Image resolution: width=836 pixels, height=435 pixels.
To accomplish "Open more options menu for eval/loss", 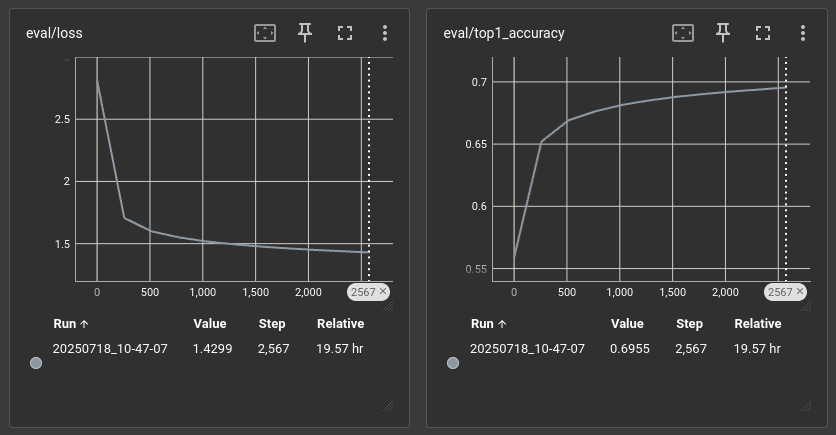I will (385, 33).
